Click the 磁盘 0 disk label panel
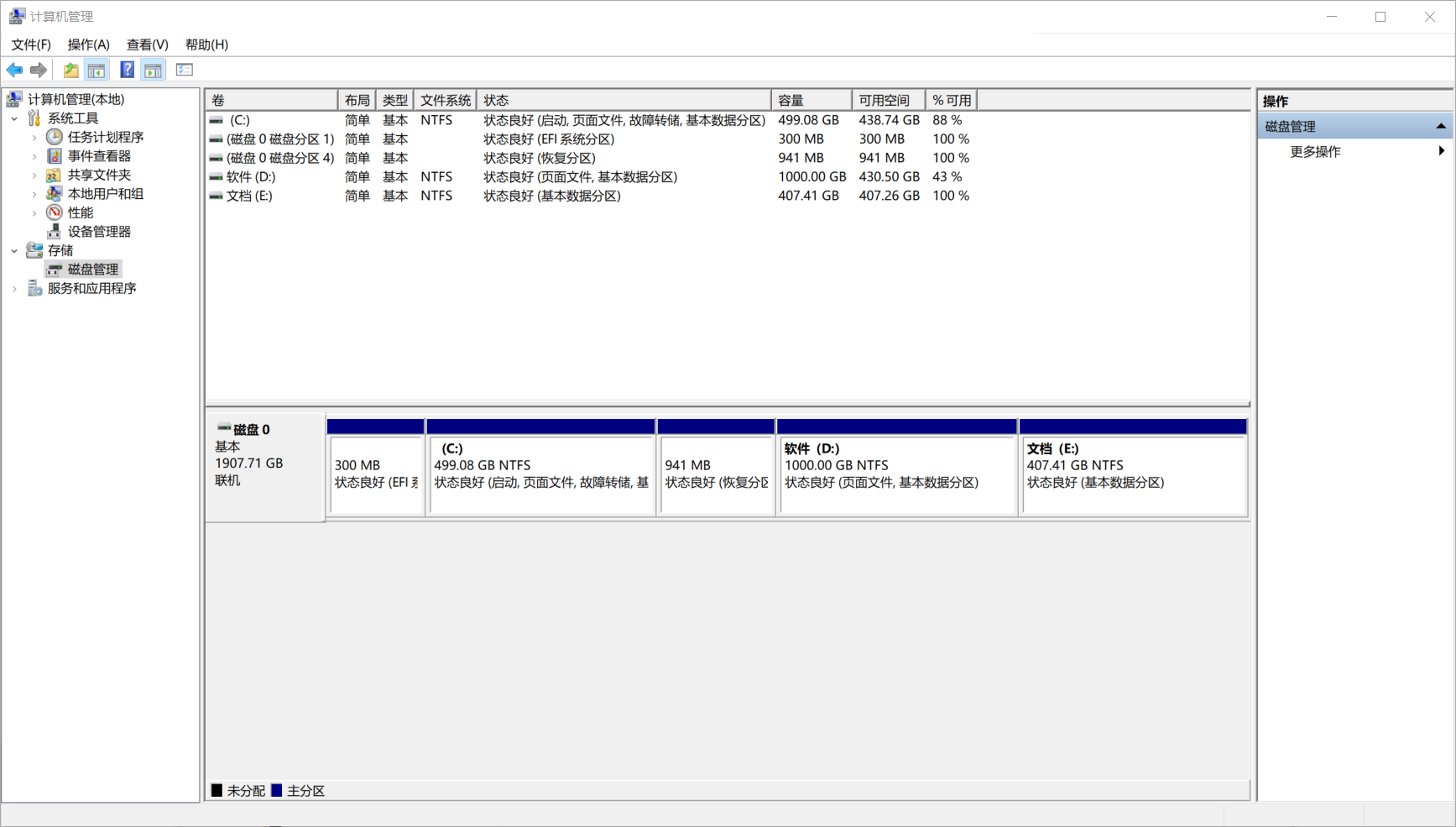This screenshot has height=827, width=1456. pos(265,467)
